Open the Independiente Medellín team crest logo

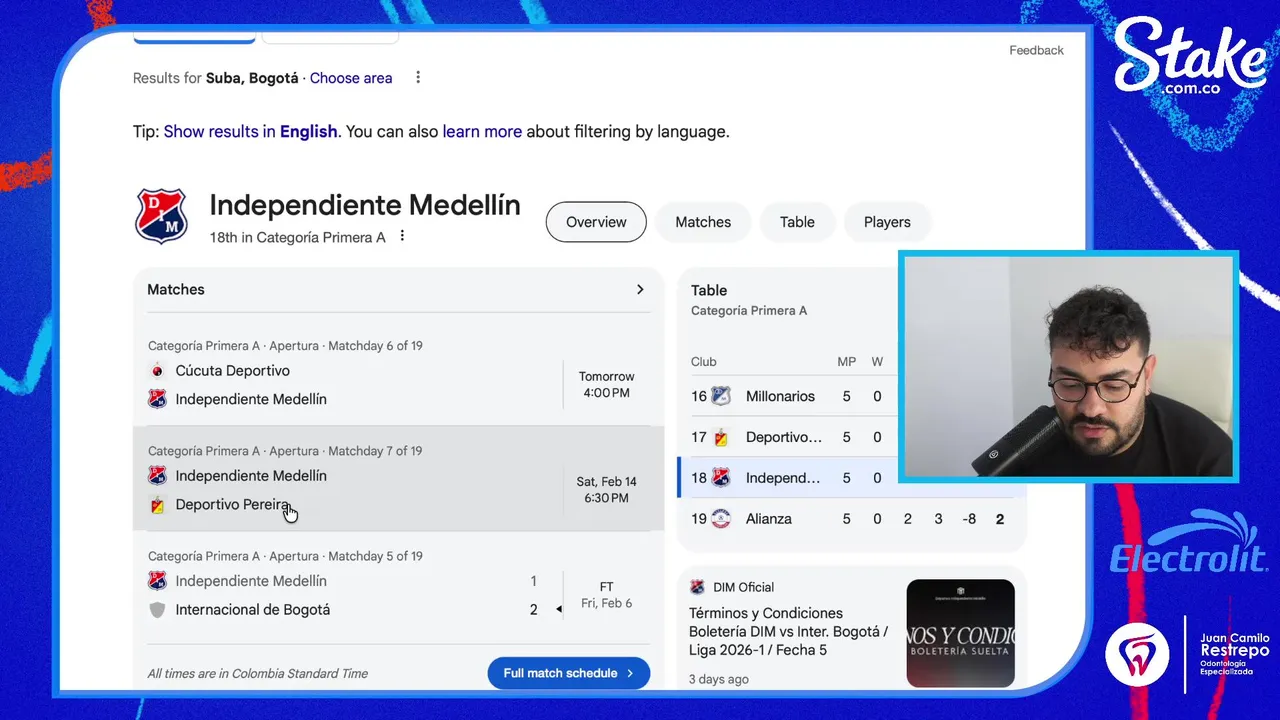click(161, 215)
